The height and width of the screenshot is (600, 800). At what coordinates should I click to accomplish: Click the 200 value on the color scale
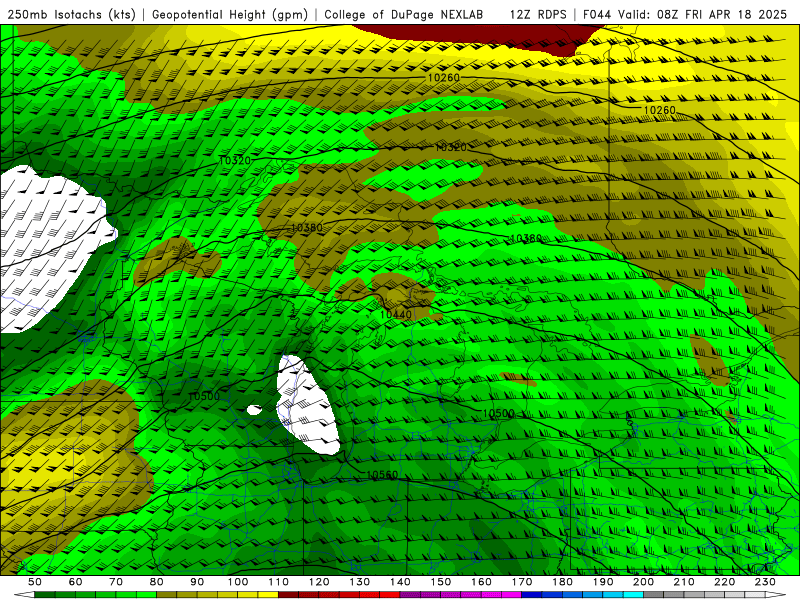(x=643, y=582)
